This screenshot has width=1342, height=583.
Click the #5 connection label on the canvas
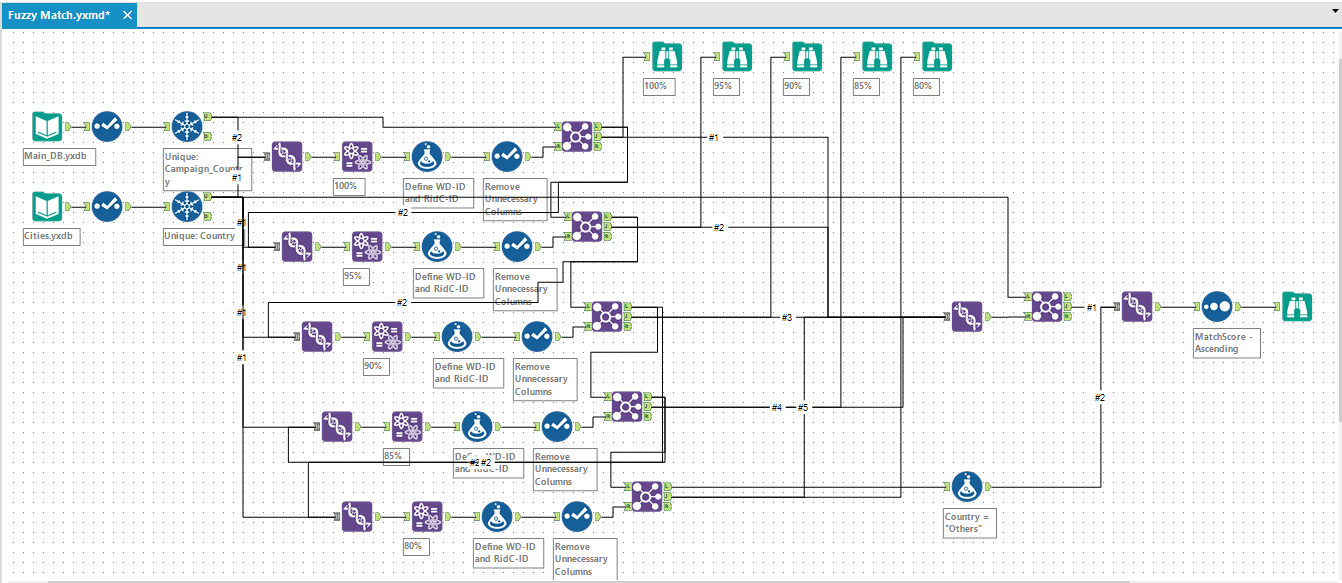pos(804,407)
